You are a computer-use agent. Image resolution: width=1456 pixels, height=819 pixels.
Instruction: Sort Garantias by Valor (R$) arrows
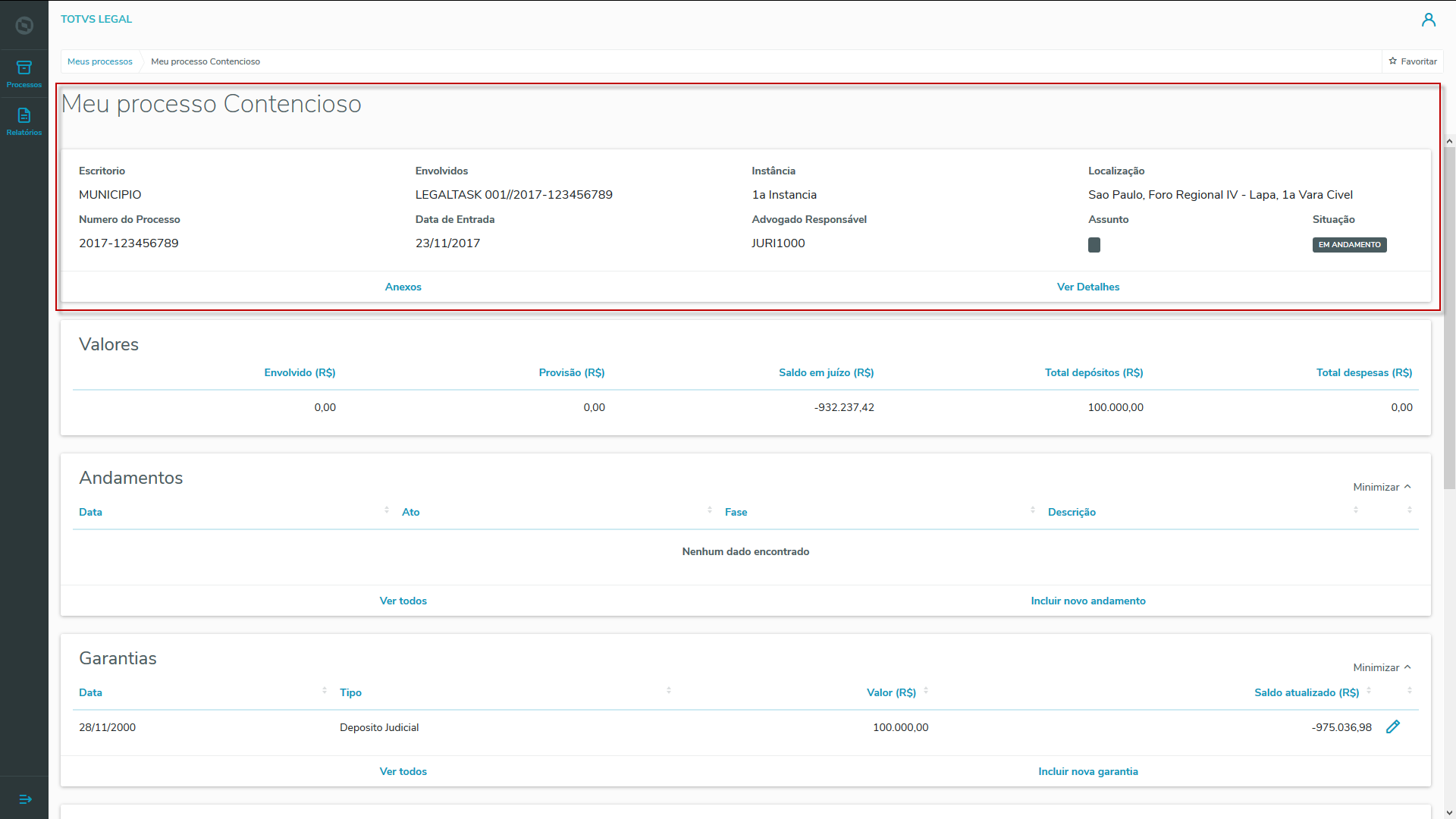[926, 691]
